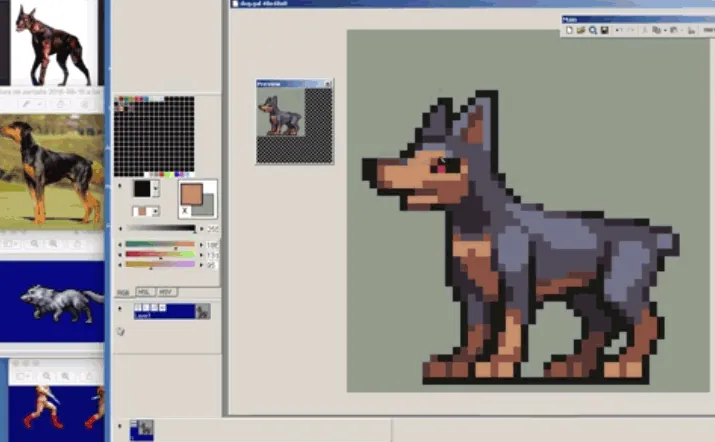Click the Open folder icon in Main toolbar
The width and height of the screenshot is (715, 442).
coord(580,30)
